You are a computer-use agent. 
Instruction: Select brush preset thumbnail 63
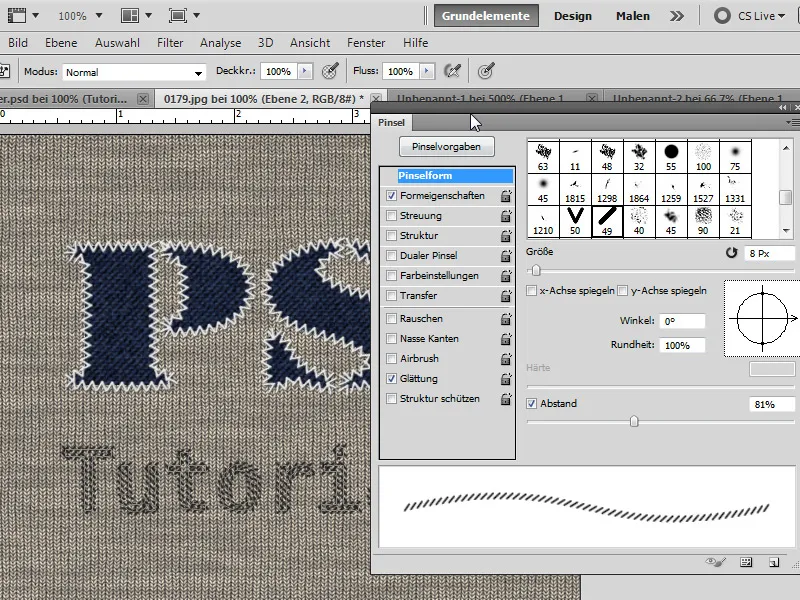pyautogui.click(x=543, y=157)
